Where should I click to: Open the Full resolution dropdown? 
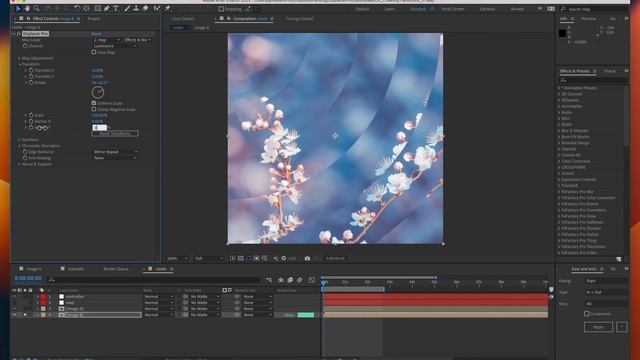click(209, 258)
